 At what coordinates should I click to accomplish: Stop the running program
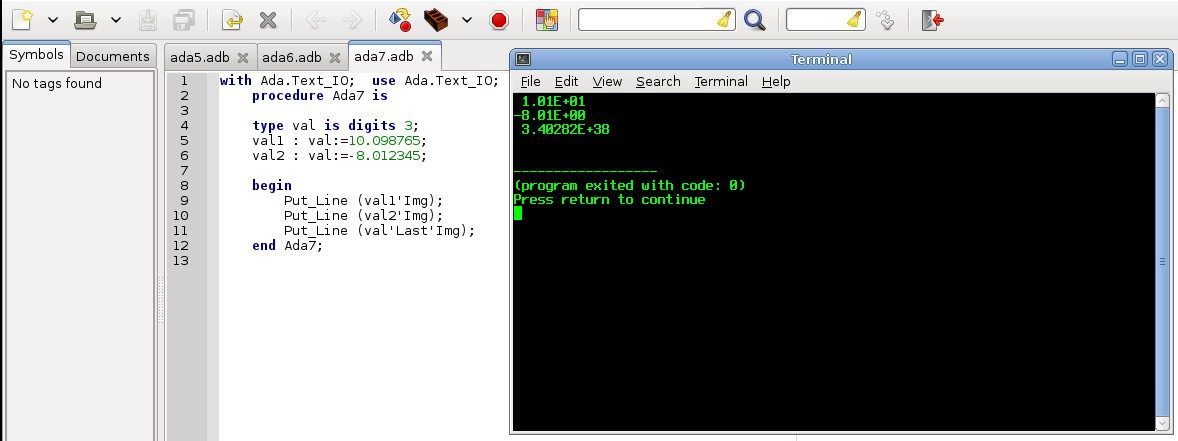tap(499, 20)
